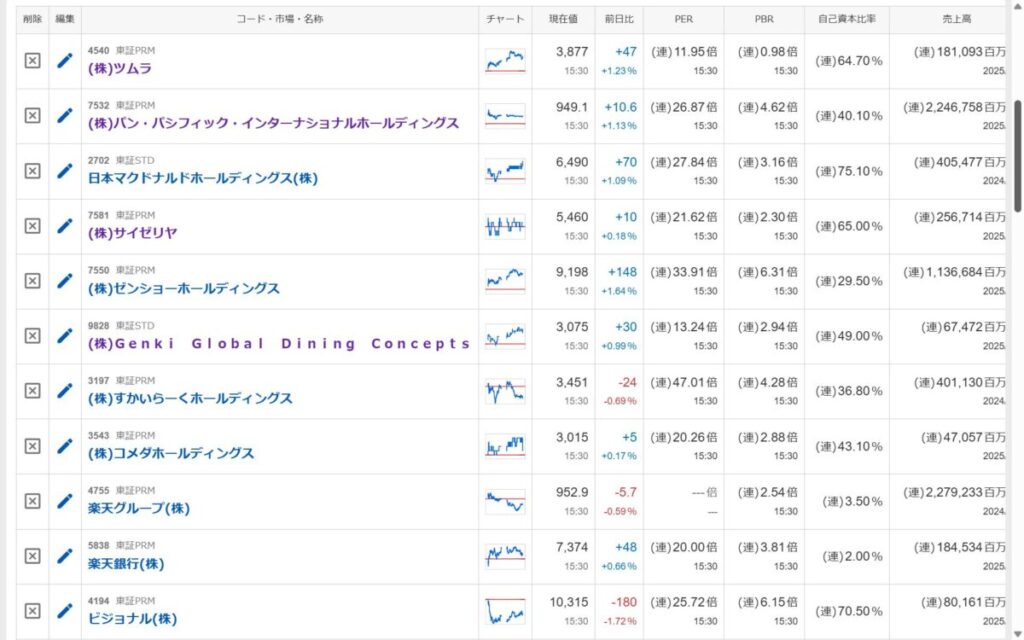Click the vertical scrollbar on the right
The height and width of the screenshot is (640, 1024).
tap(1018, 155)
